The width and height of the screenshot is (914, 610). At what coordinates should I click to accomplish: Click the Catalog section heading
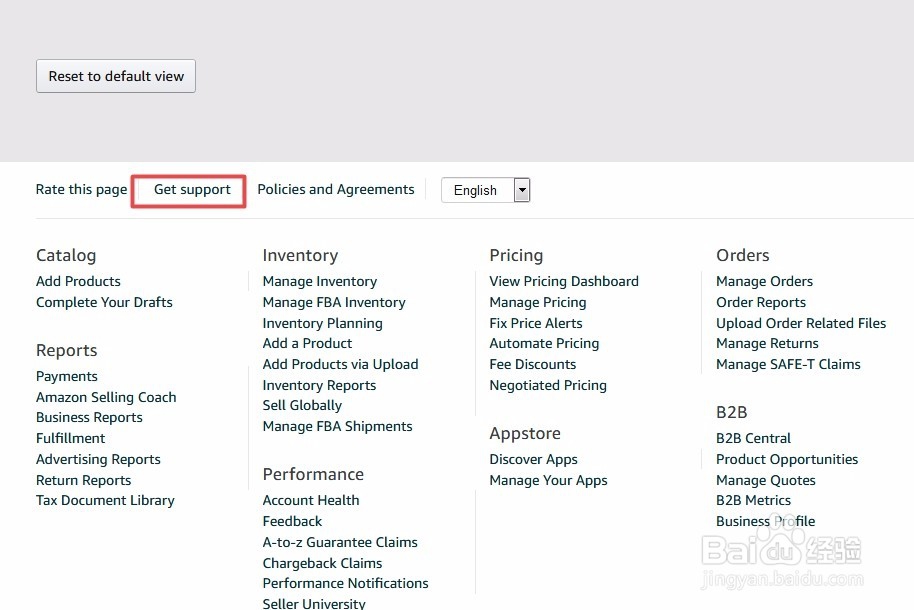66,255
